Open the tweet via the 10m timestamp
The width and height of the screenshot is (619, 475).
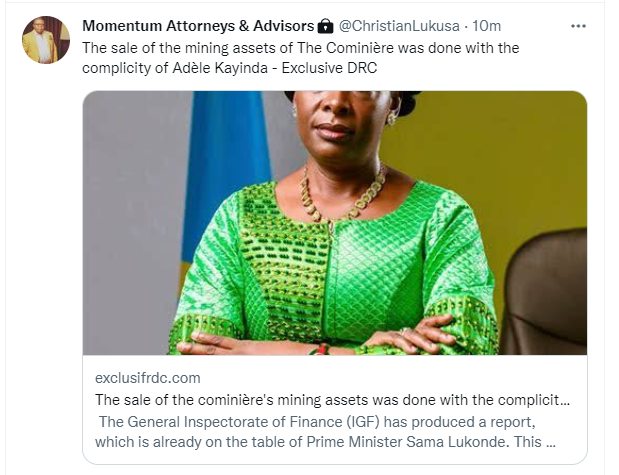(487, 24)
